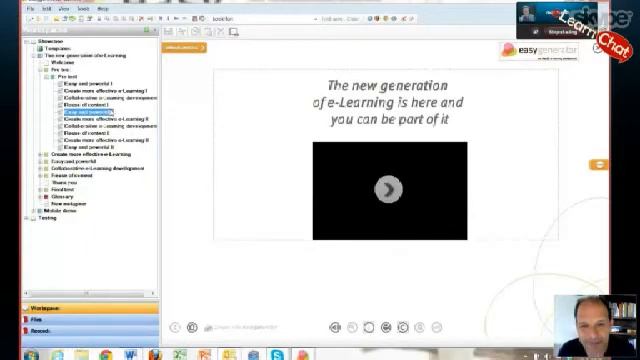This screenshot has height=360, width=640.
Task: Open Skype from the taskbar
Action: (277, 355)
